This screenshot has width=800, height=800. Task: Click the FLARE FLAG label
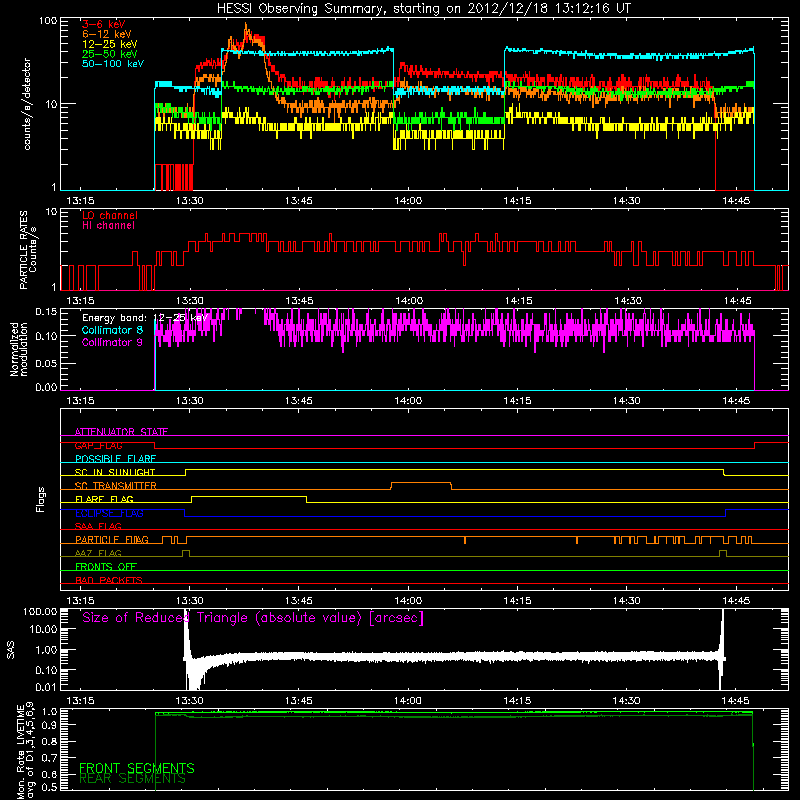tap(104, 499)
